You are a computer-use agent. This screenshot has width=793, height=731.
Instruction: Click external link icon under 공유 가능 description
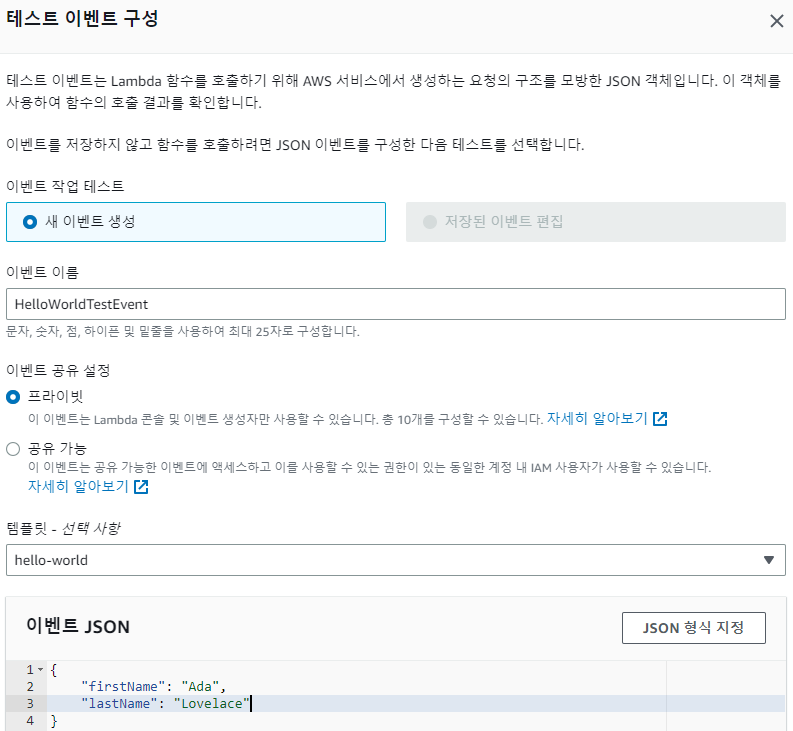141,487
